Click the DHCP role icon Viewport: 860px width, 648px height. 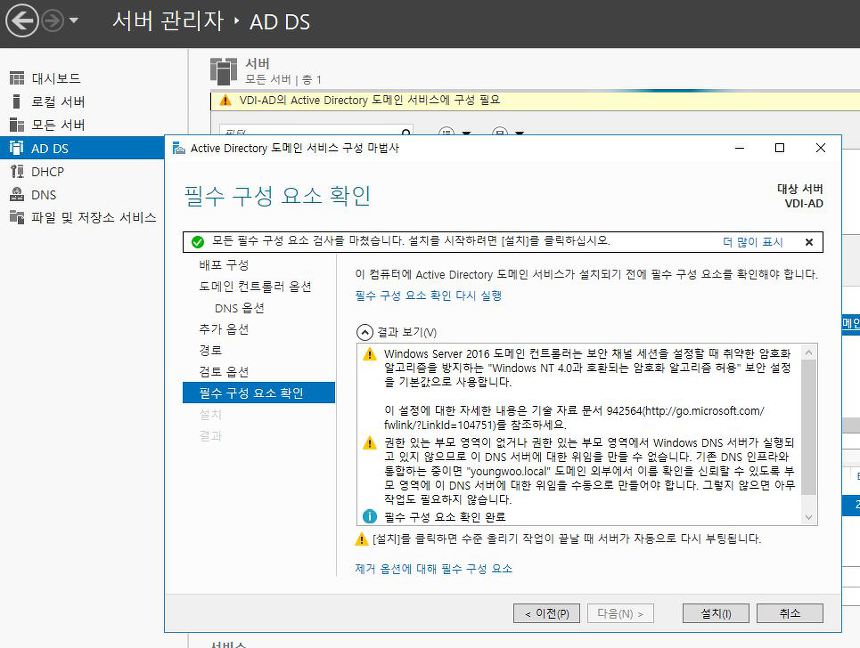click(17, 171)
